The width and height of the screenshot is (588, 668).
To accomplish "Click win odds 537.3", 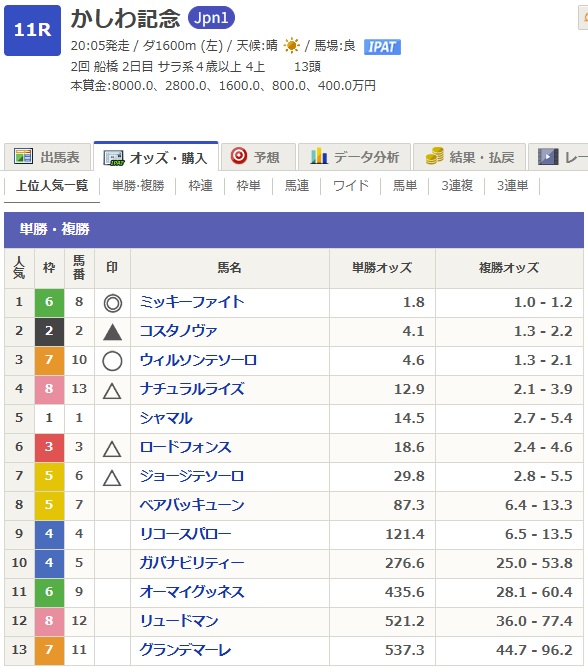I will pos(405,650).
